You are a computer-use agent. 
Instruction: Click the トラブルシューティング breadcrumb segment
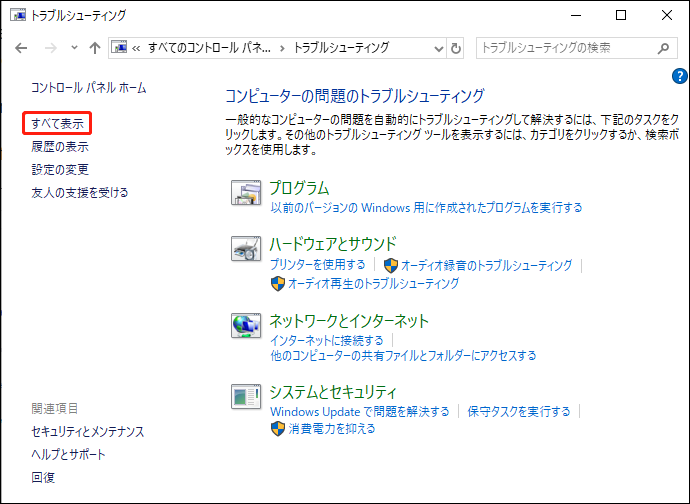click(341, 48)
